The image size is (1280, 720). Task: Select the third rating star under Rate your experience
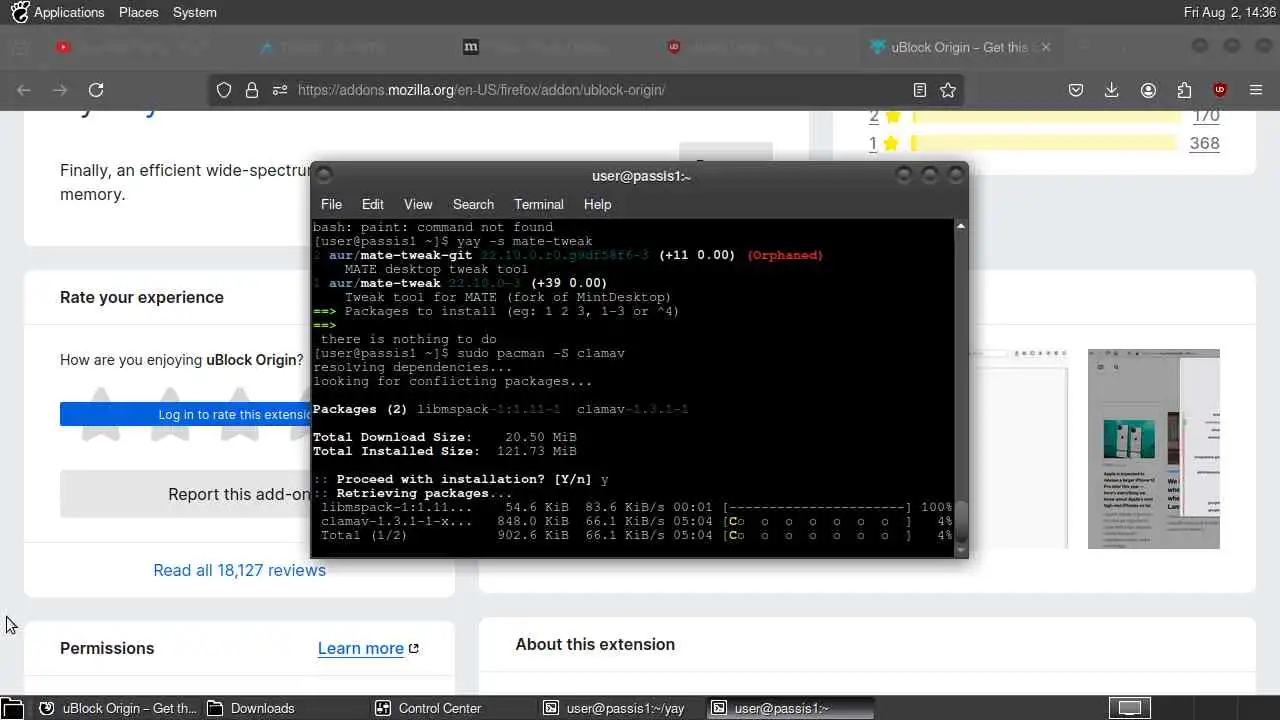(x=240, y=414)
